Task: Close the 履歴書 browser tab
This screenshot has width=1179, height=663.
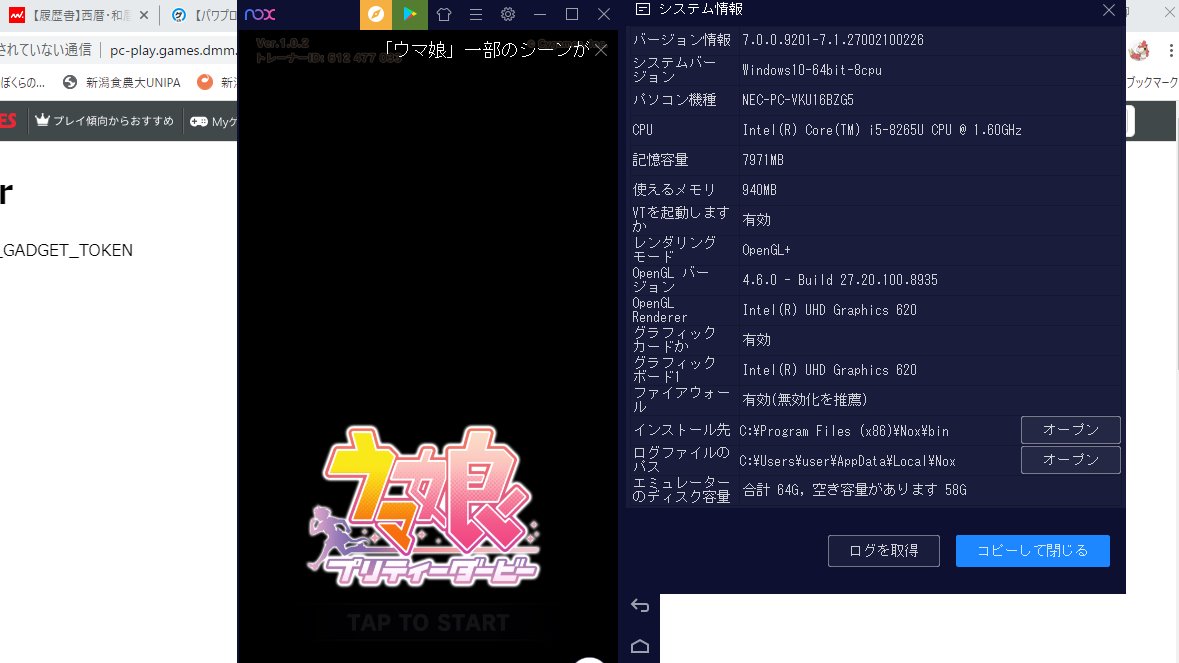Action: [144, 15]
